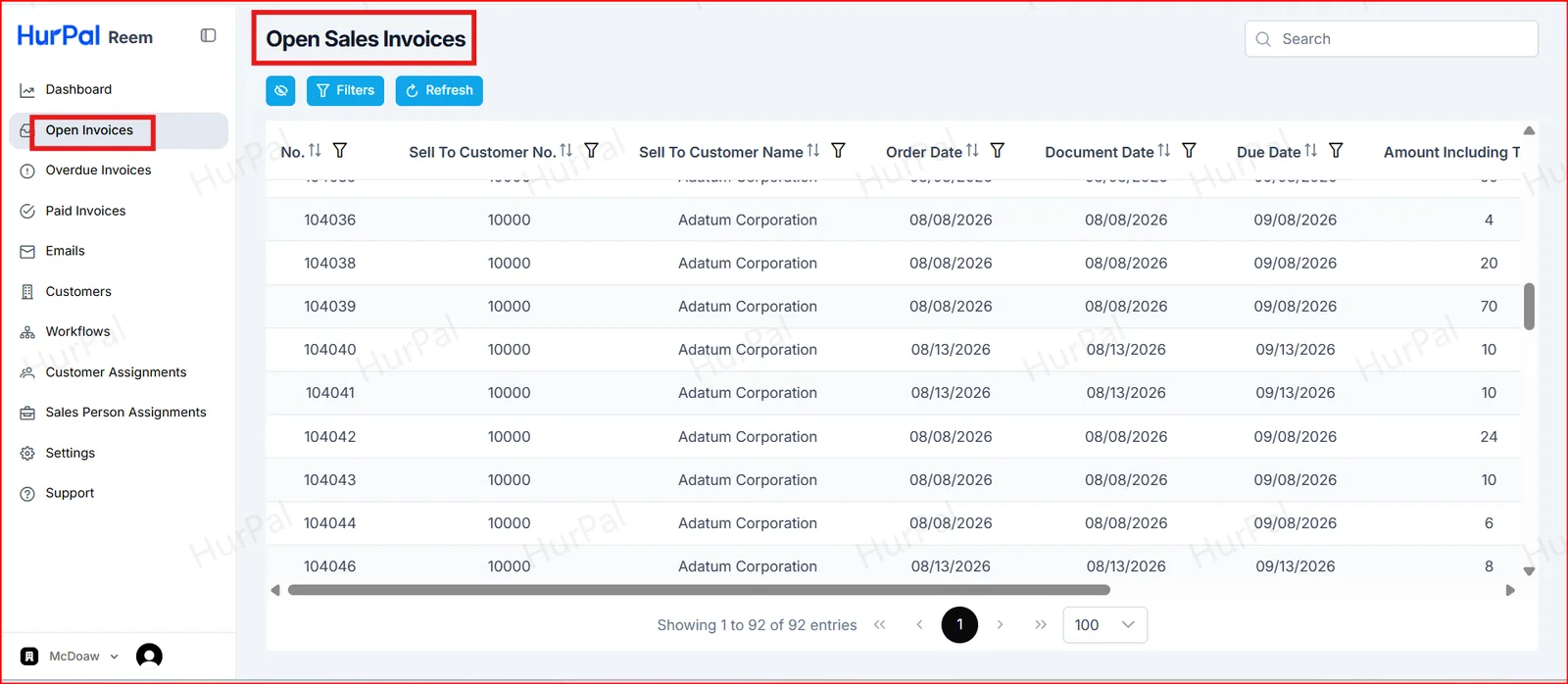1568x684 pixels.
Task: Click the Dashboard chart icon
Action: click(x=27, y=90)
